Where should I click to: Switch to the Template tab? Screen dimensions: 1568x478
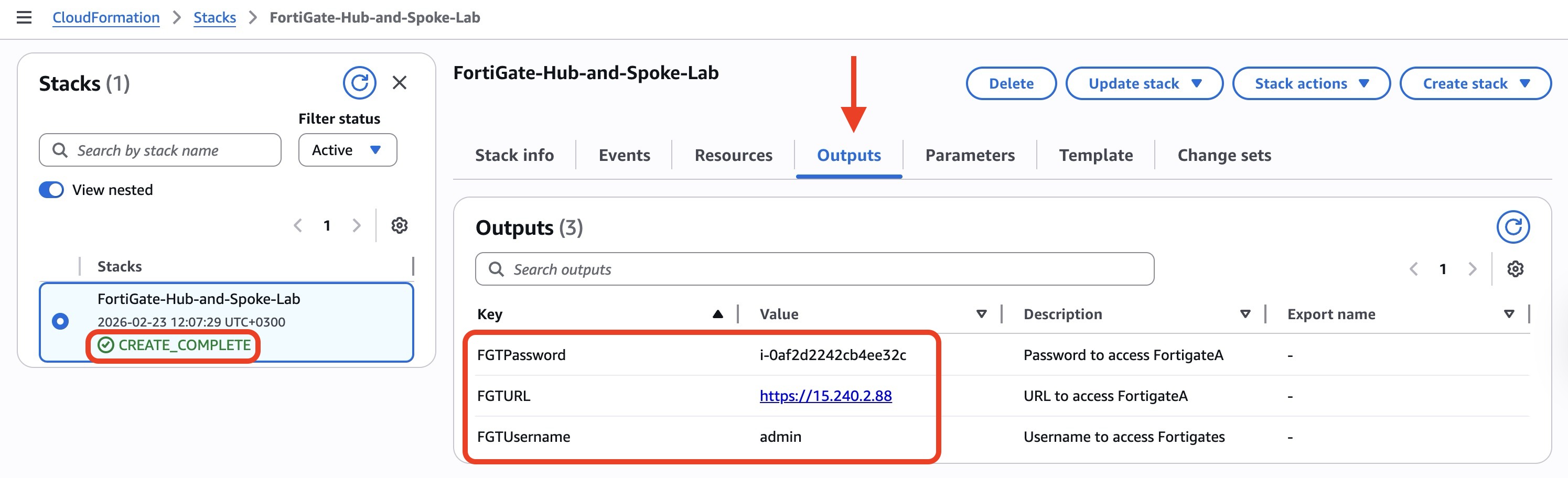1096,155
